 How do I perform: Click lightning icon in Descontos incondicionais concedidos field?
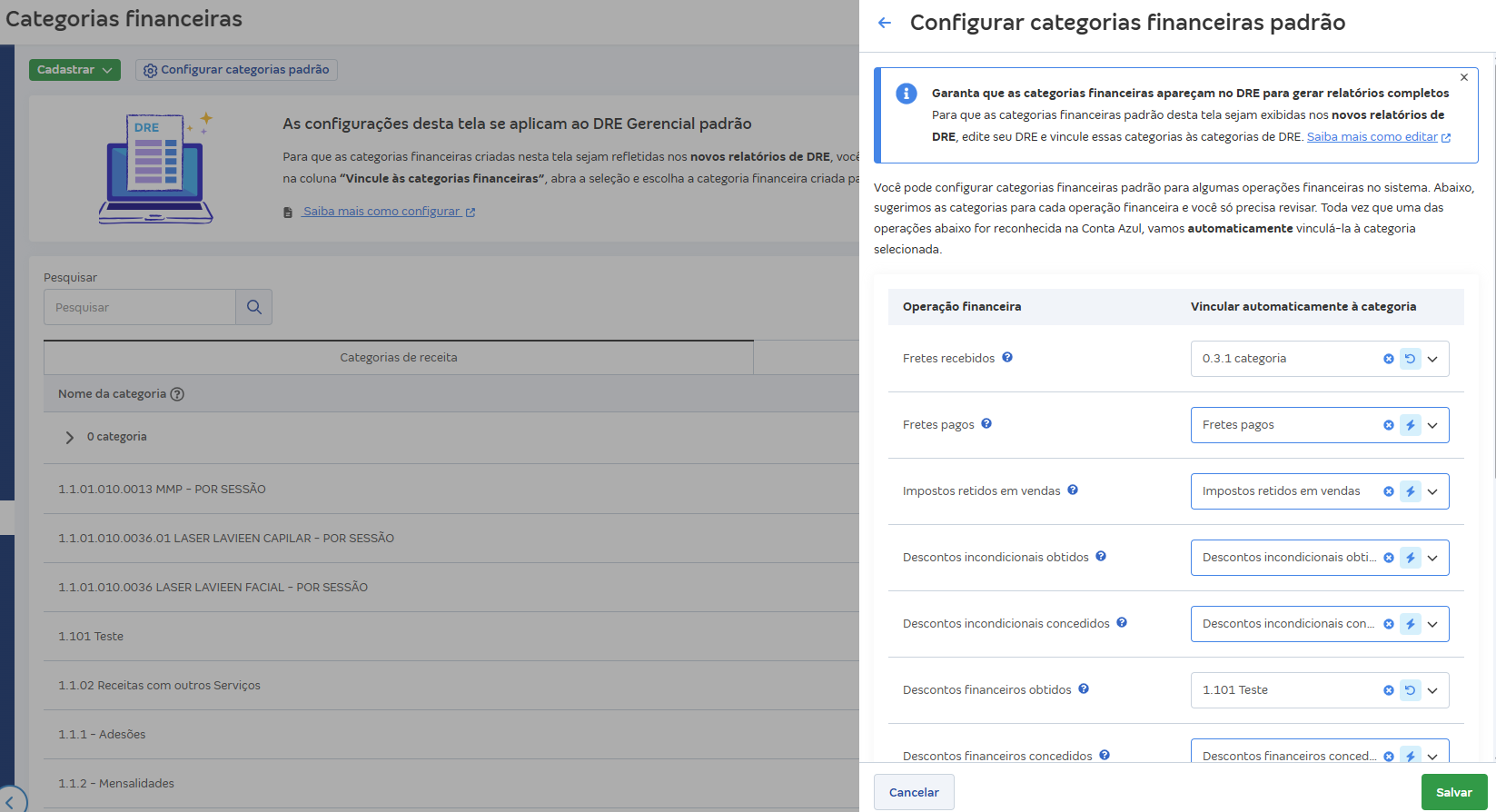coord(1411,624)
